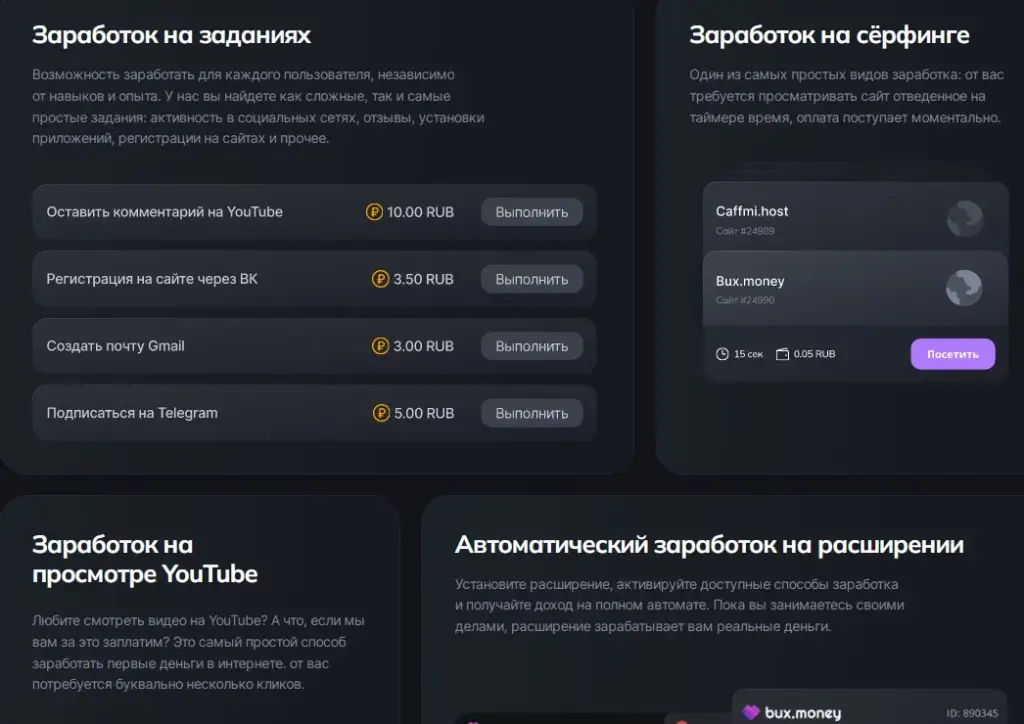The height and width of the screenshot is (724, 1024).
Task: Click the 5.00 RUB reward amount
Action: click(424, 413)
